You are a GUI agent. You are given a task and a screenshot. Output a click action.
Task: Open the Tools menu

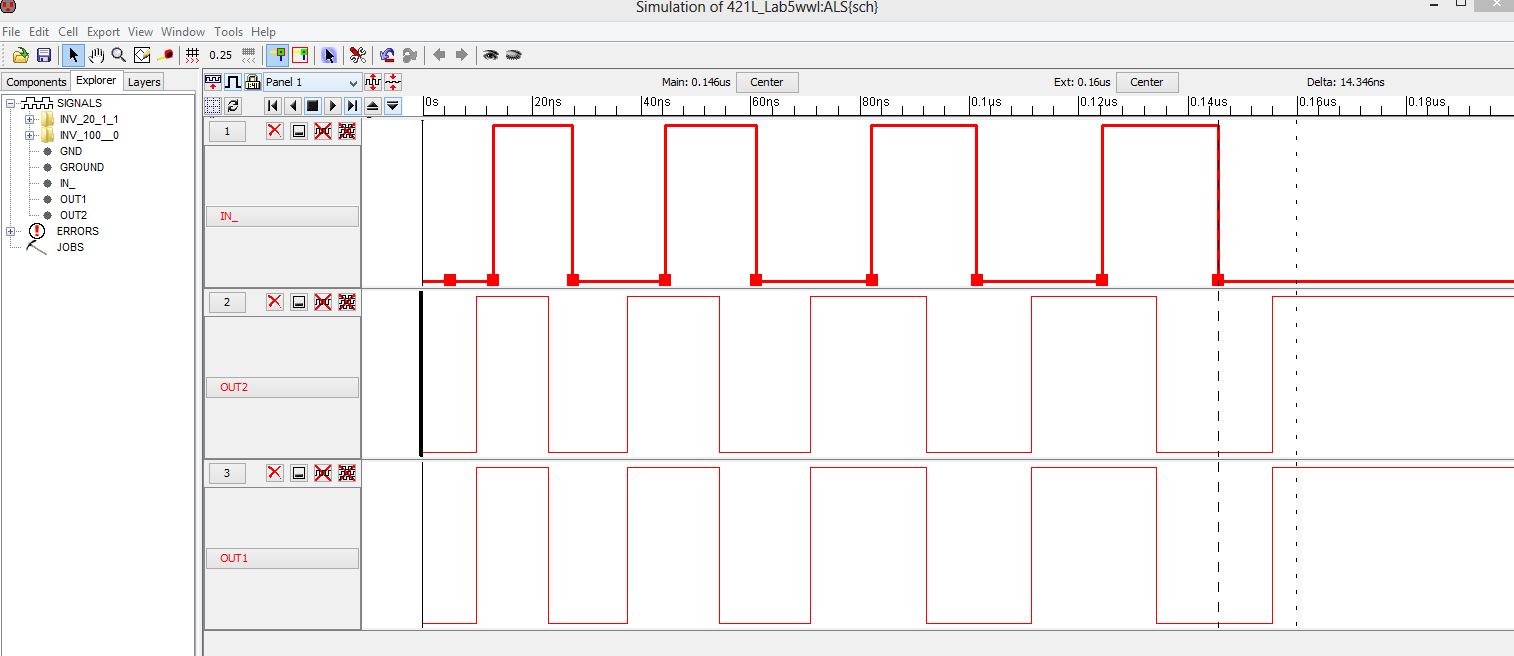229,32
